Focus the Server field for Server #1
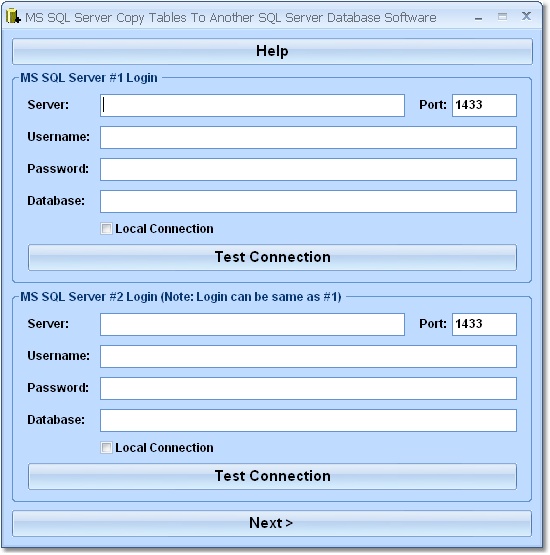The height and width of the screenshot is (555, 550). [252, 105]
